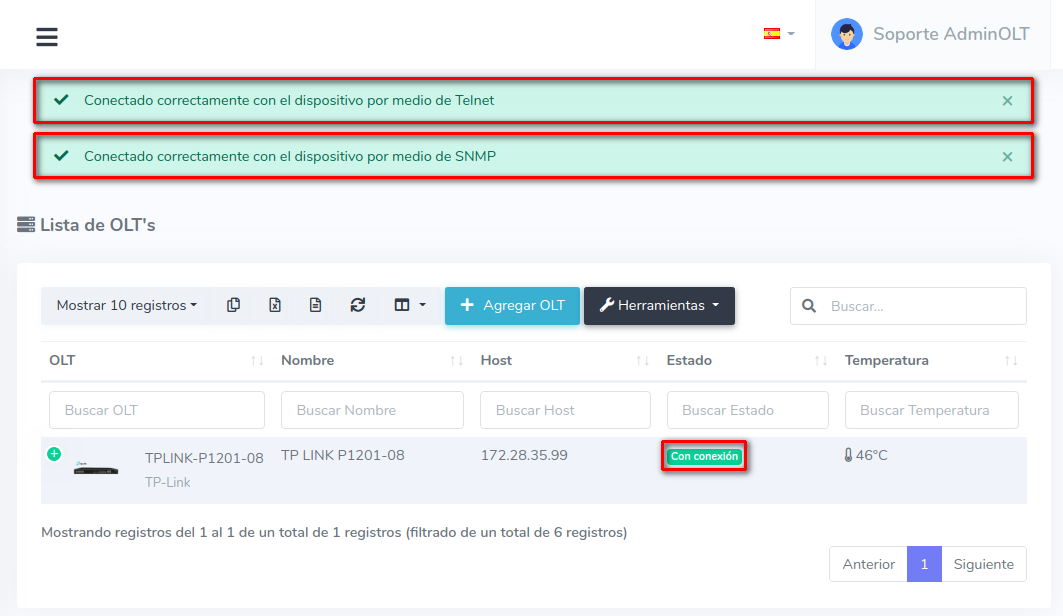Click the CSV document export icon
The width and height of the screenshot is (1063, 616).
coord(315,305)
